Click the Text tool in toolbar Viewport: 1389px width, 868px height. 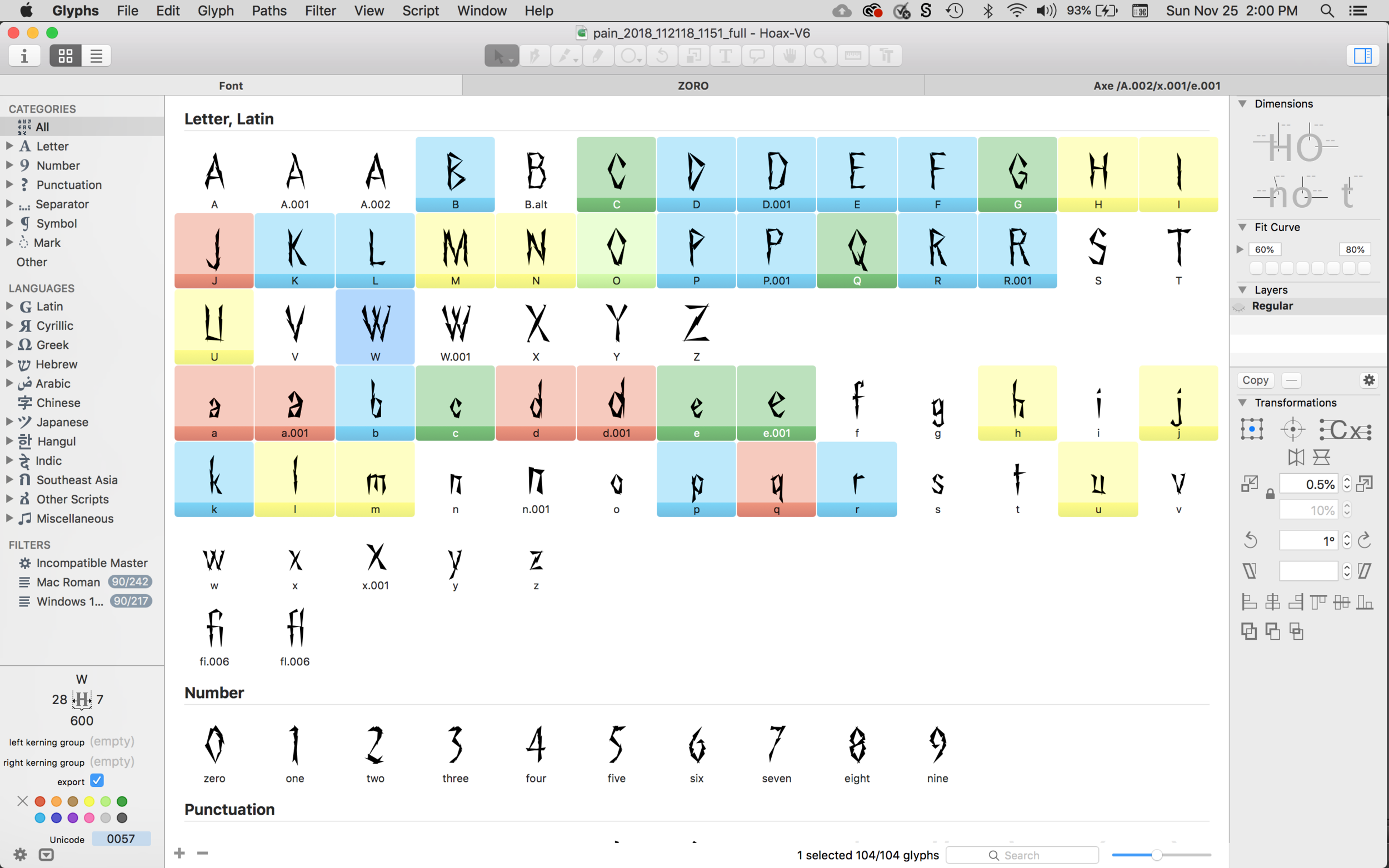coord(725,56)
